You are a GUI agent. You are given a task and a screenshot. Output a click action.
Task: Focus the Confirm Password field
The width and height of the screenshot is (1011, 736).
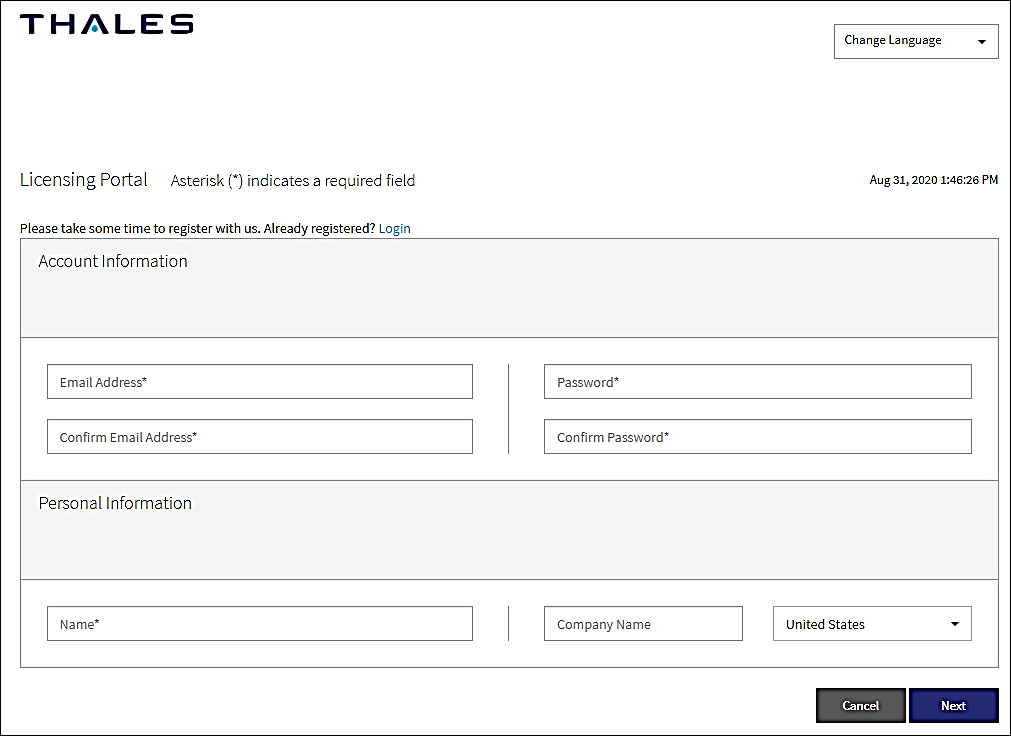point(757,436)
